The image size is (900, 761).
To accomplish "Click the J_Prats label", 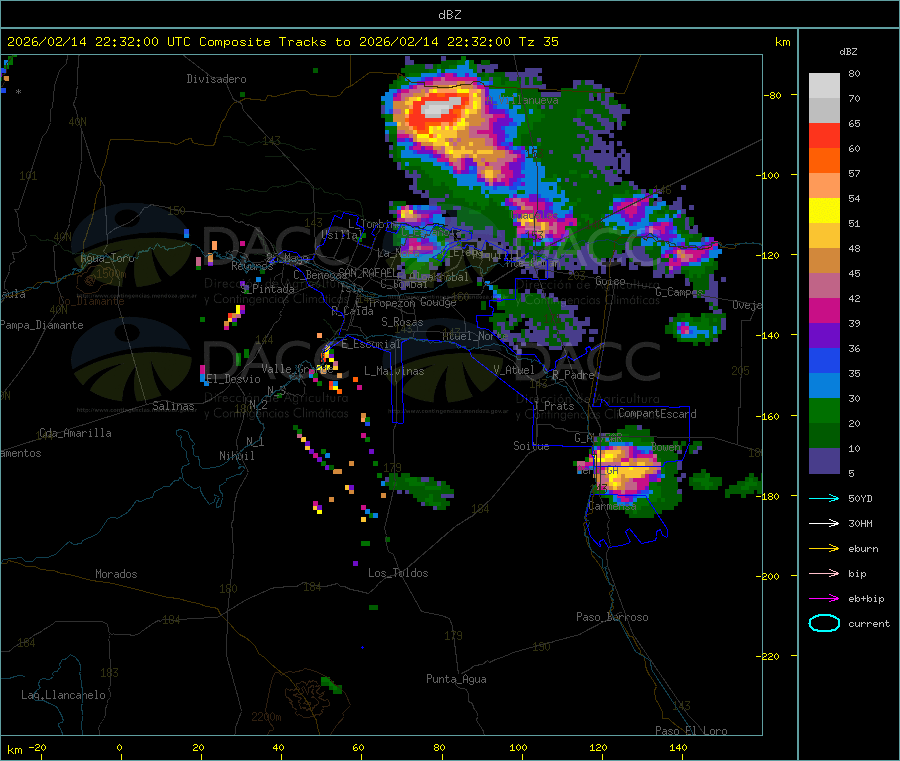I will click(x=553, y=405).
